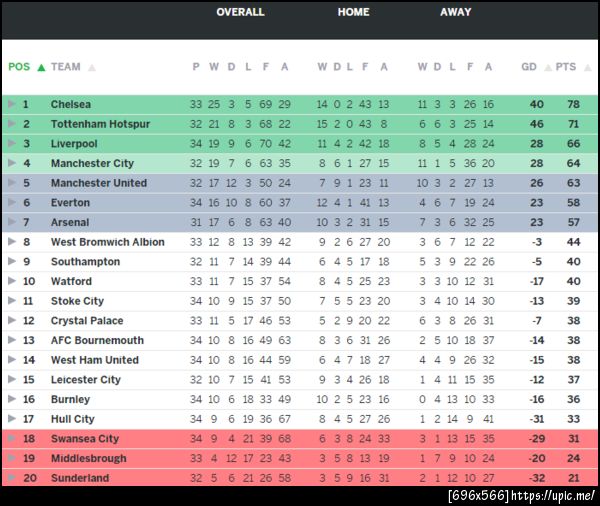Click Chelsea's 78 points value
The height and width of the screenshot is (506, 600).
pos(573,104)
